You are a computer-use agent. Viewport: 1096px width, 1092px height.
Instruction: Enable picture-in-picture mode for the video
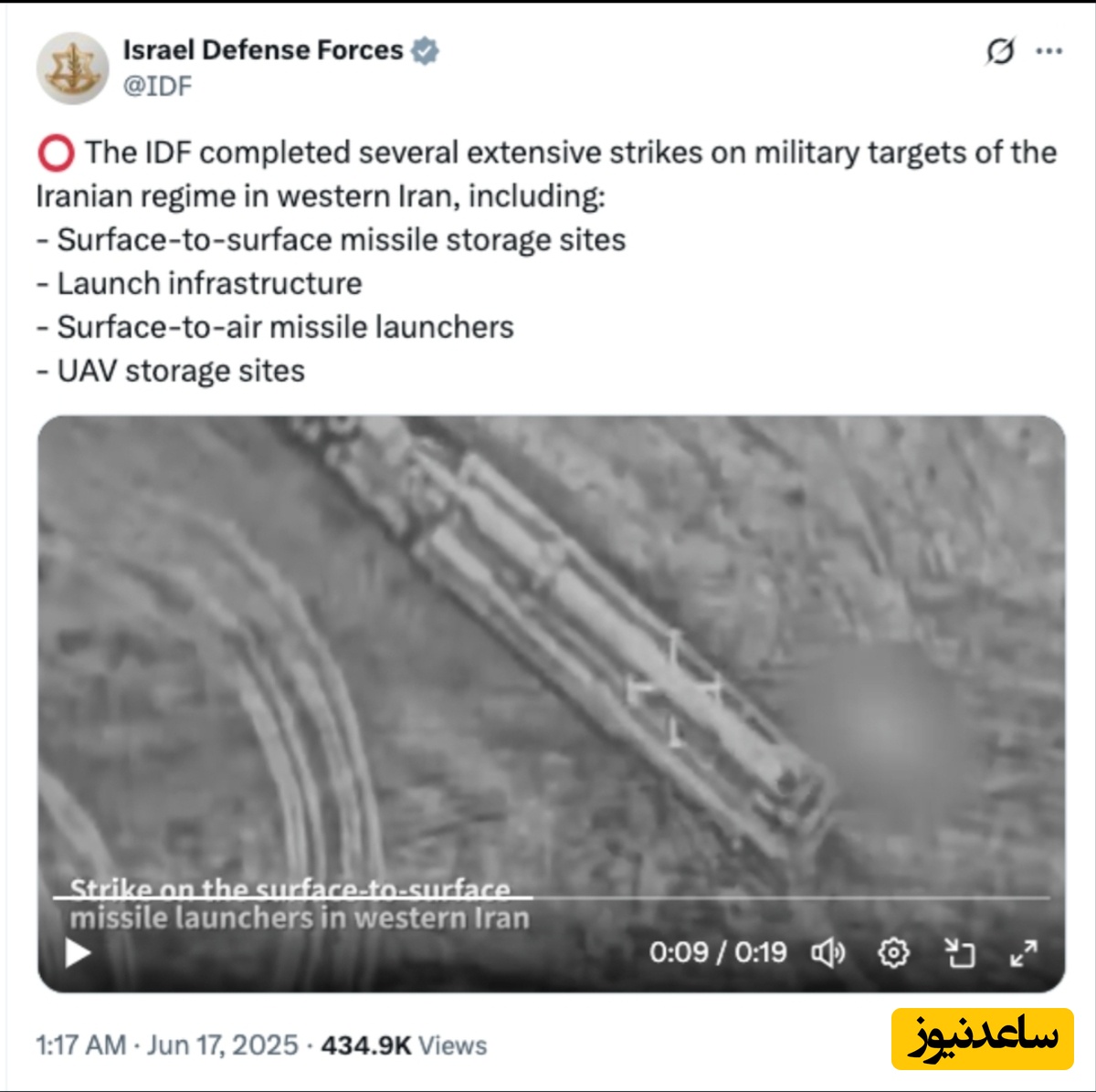[959, 953]
